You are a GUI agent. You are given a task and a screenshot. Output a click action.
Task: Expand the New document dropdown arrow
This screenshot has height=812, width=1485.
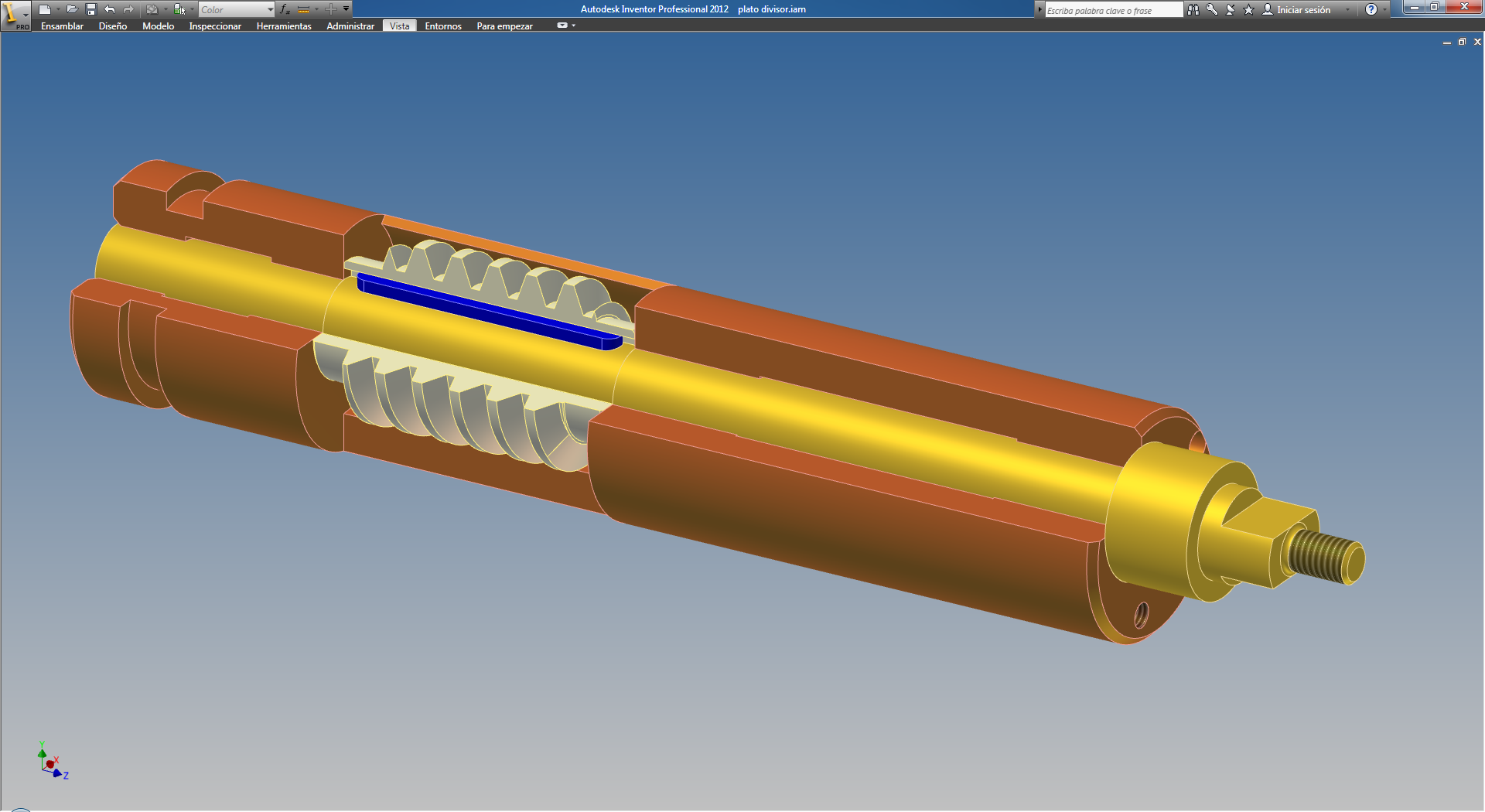click(58, 9)
